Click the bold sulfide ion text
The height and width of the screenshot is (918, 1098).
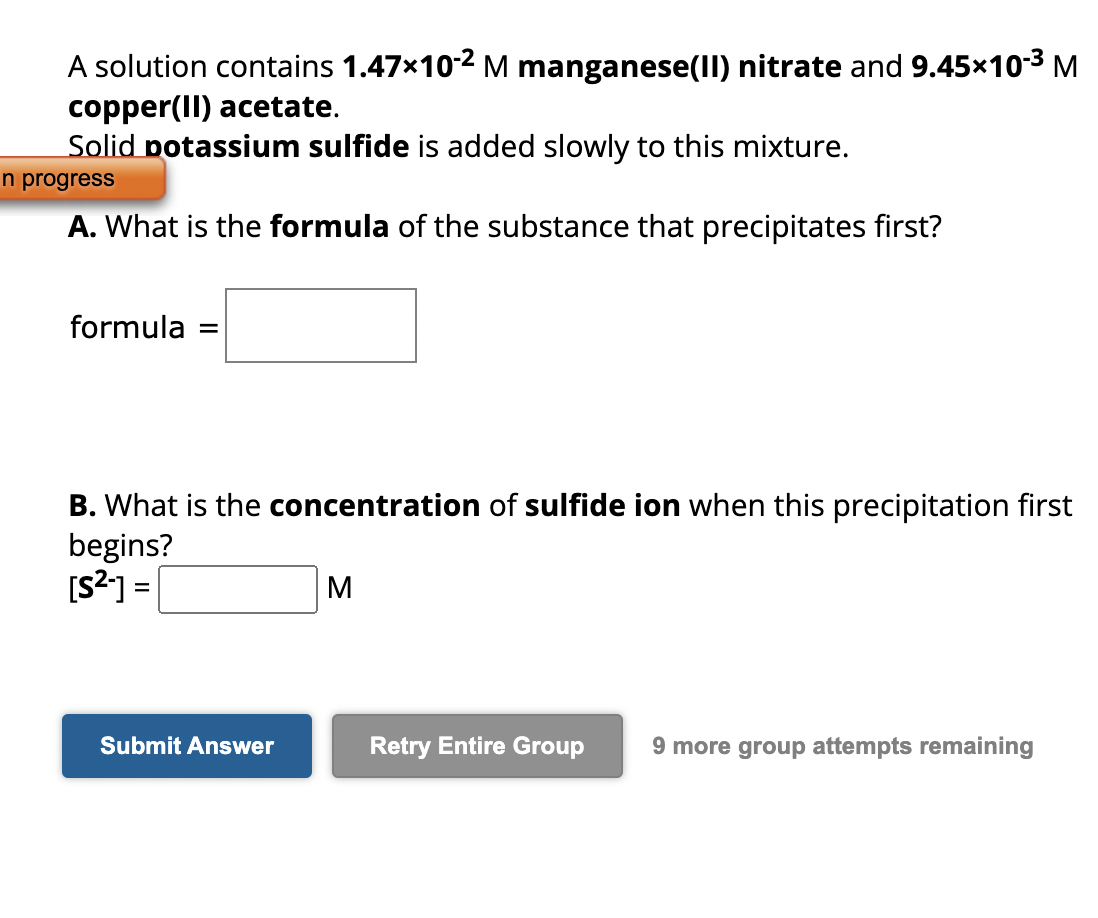pyautogui.click(x=602, y=505)
